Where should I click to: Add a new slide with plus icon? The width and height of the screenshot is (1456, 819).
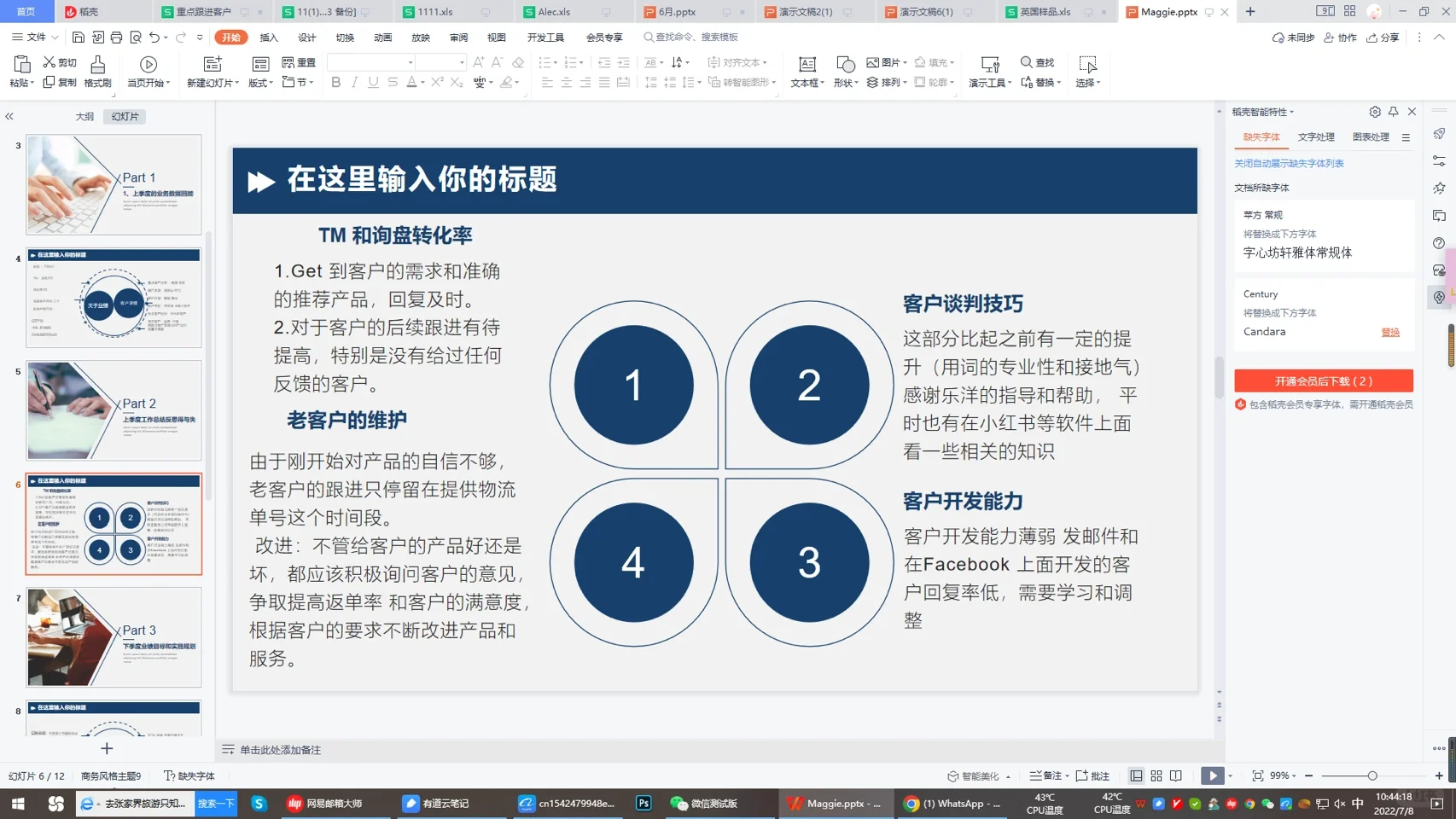(107, 748)
